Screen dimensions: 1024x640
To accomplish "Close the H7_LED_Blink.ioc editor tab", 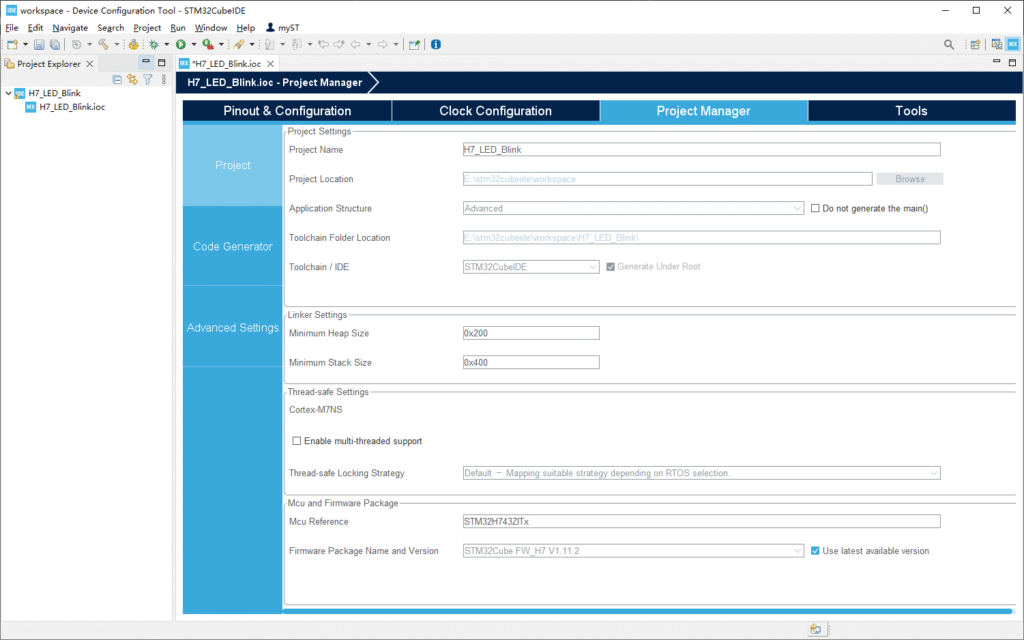I will 270,63.
